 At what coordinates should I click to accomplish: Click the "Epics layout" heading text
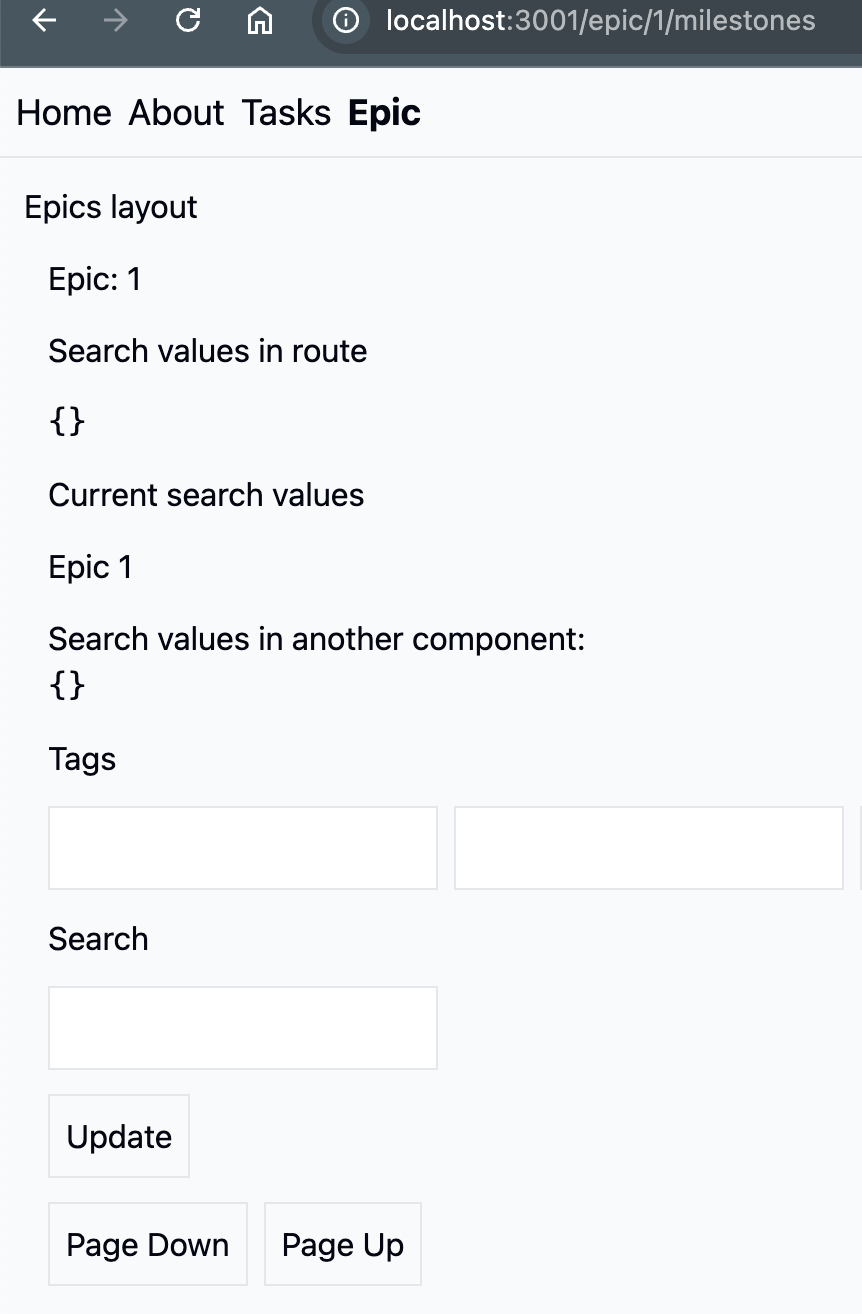click(111, 207)
